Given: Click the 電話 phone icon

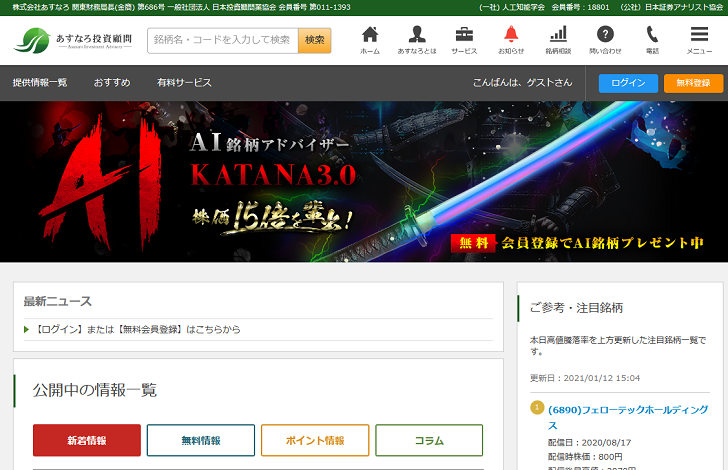Looking at the screenshot, I should tap(652, 40).
